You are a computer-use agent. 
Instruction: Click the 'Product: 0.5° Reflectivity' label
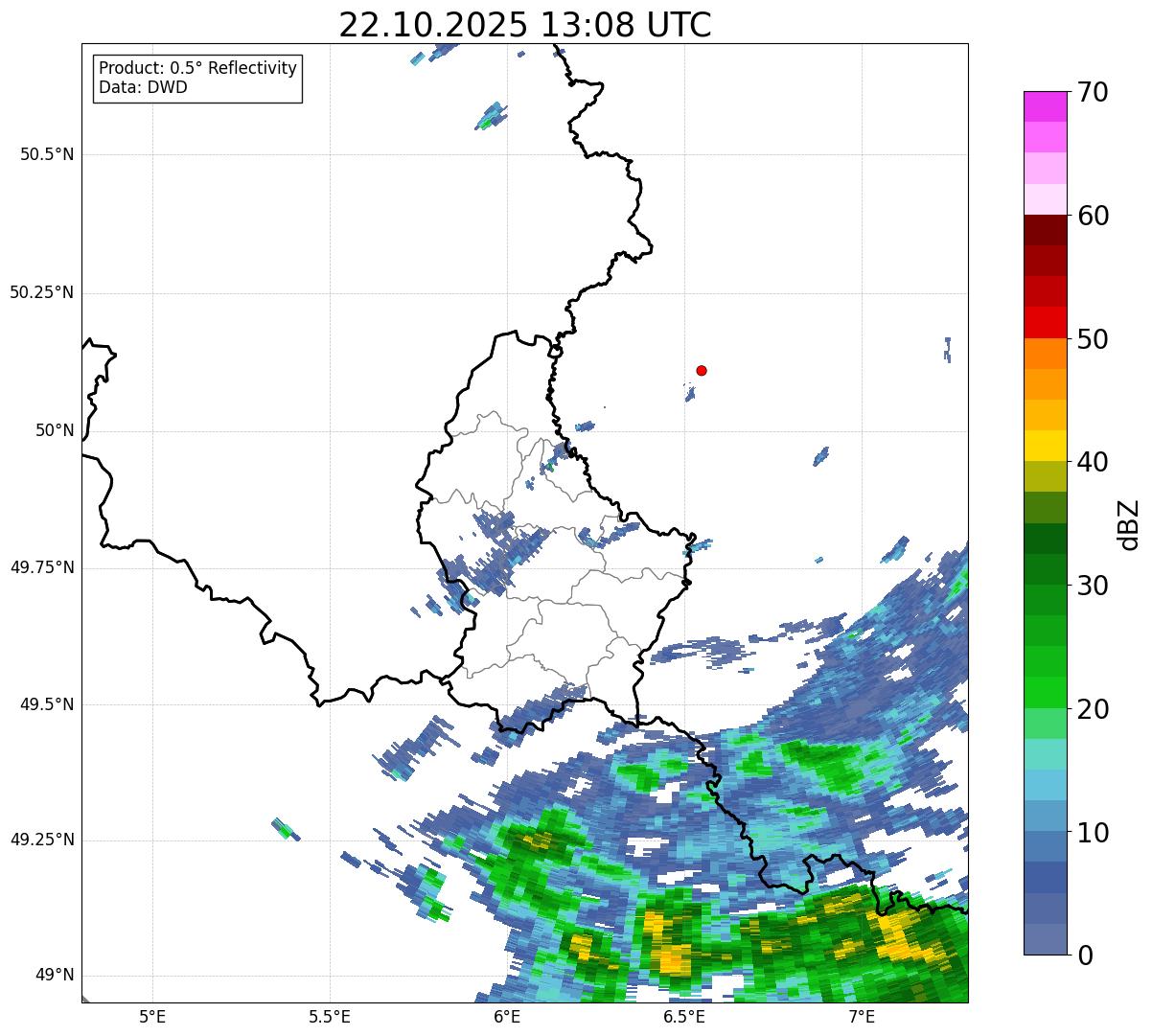(197, 69)
